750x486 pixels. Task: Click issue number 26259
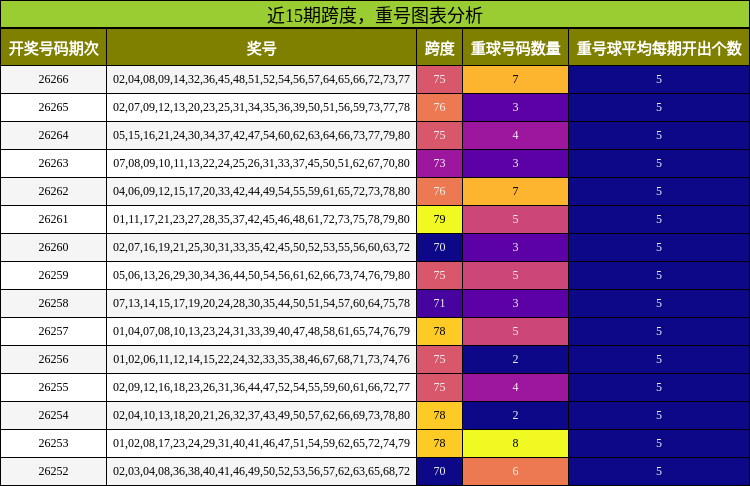[x=54, y=275]
